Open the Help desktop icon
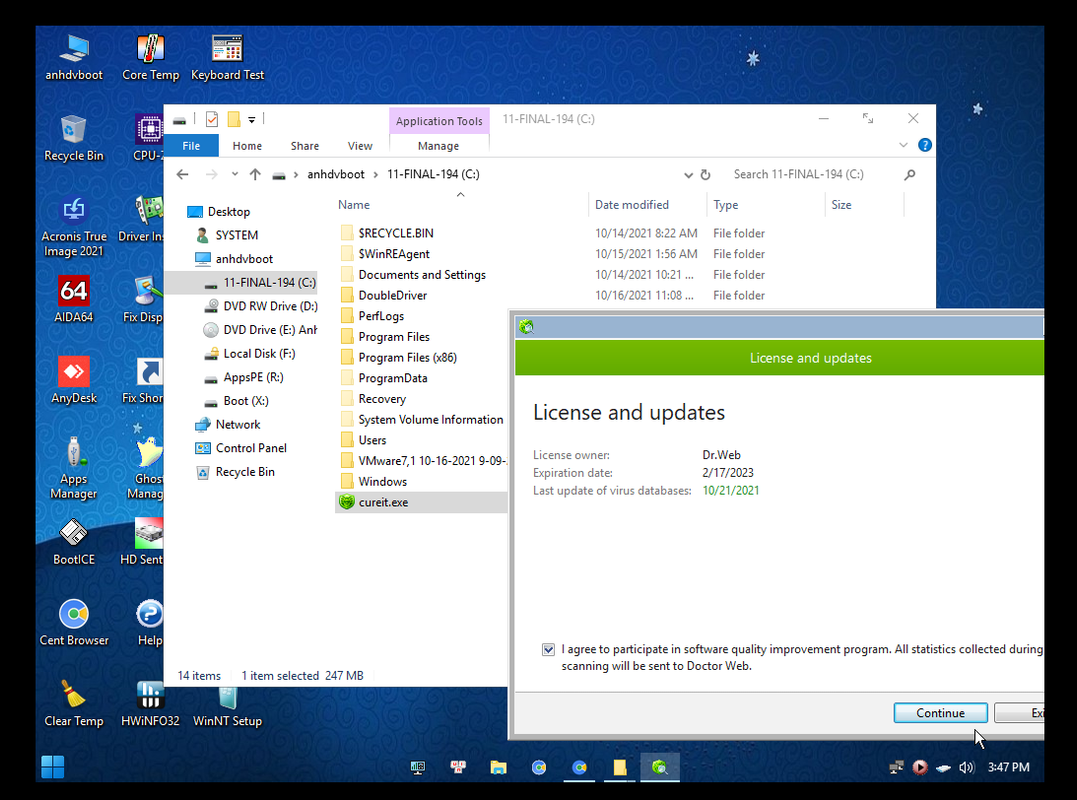This screenshot has height=800, width=1077. 150,624
